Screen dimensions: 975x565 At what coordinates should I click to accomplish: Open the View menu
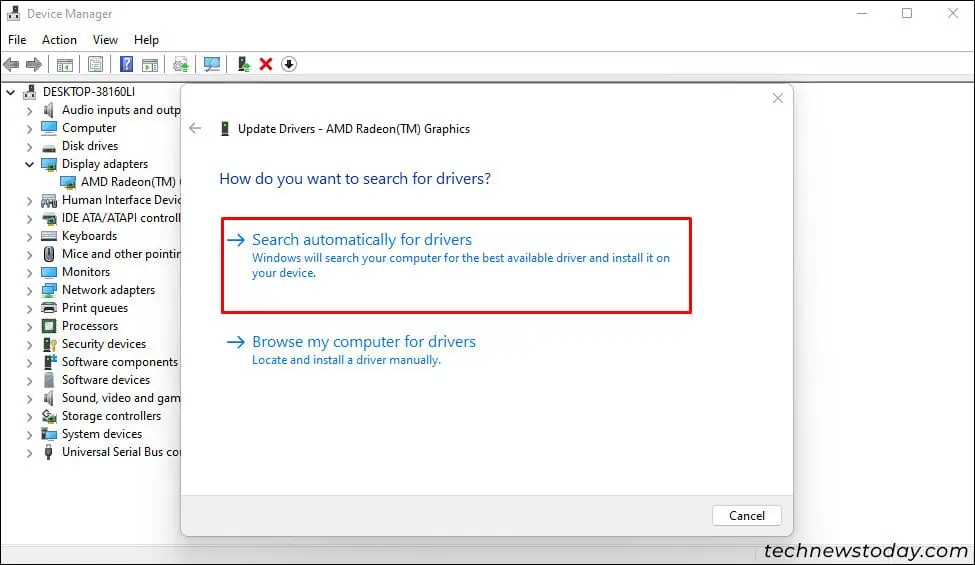point(105,40)
